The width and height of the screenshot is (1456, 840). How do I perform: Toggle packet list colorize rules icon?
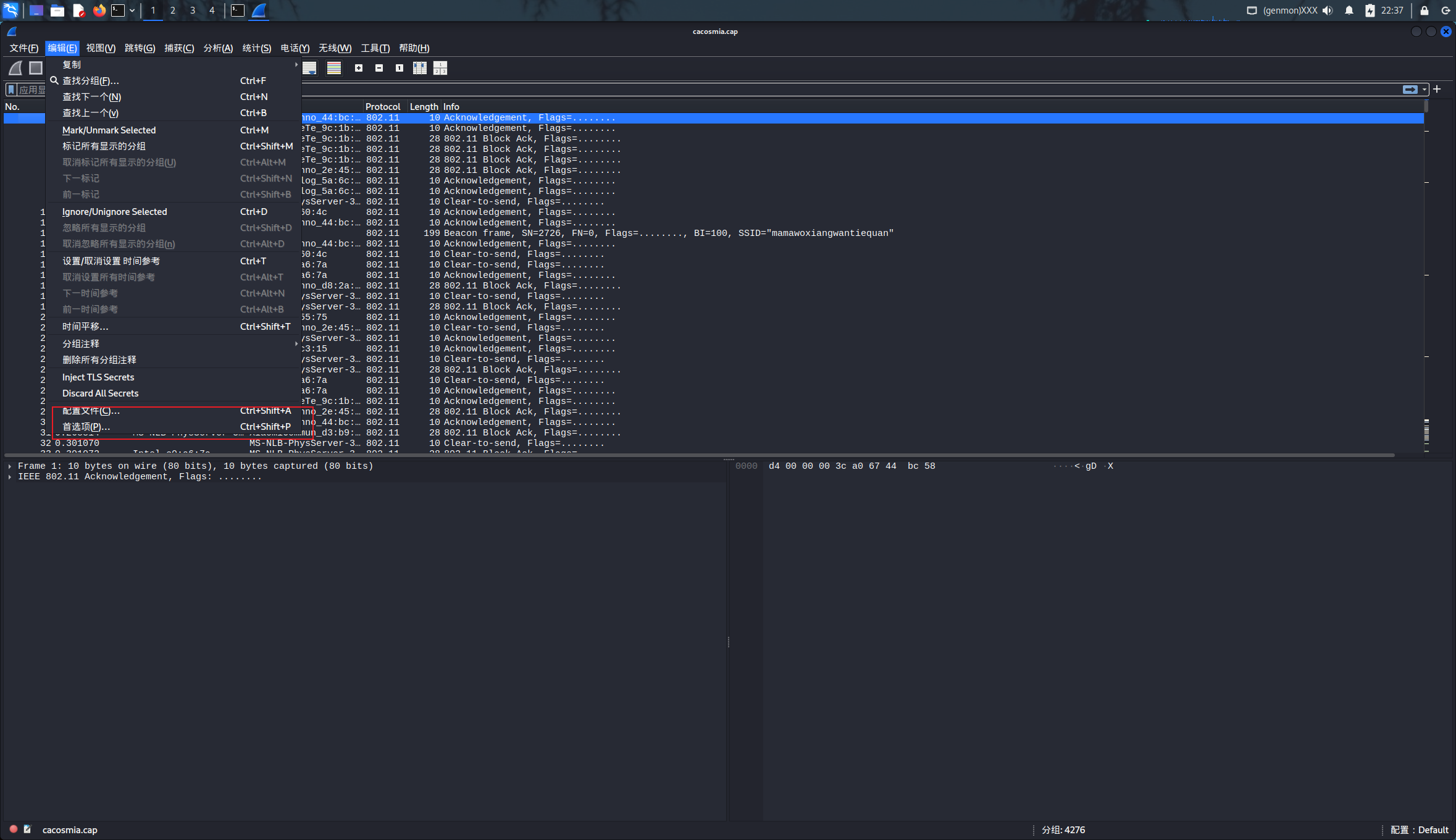334,68
